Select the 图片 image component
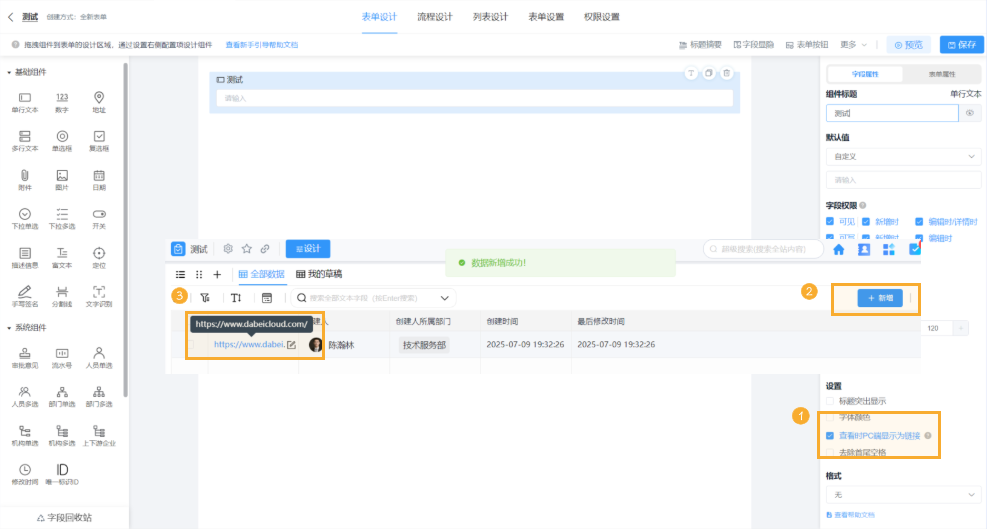 pos(62,180)
